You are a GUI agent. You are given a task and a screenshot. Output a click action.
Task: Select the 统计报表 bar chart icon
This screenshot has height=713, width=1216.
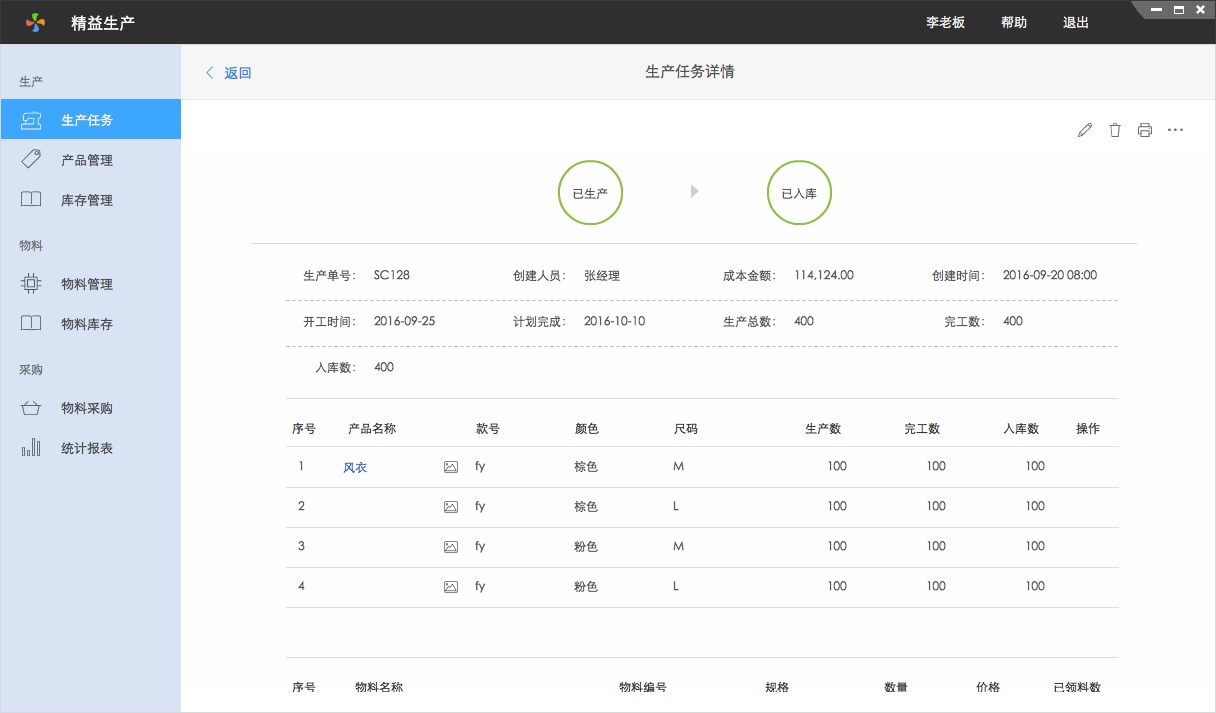pyautogui.click(x=31, y=449)
